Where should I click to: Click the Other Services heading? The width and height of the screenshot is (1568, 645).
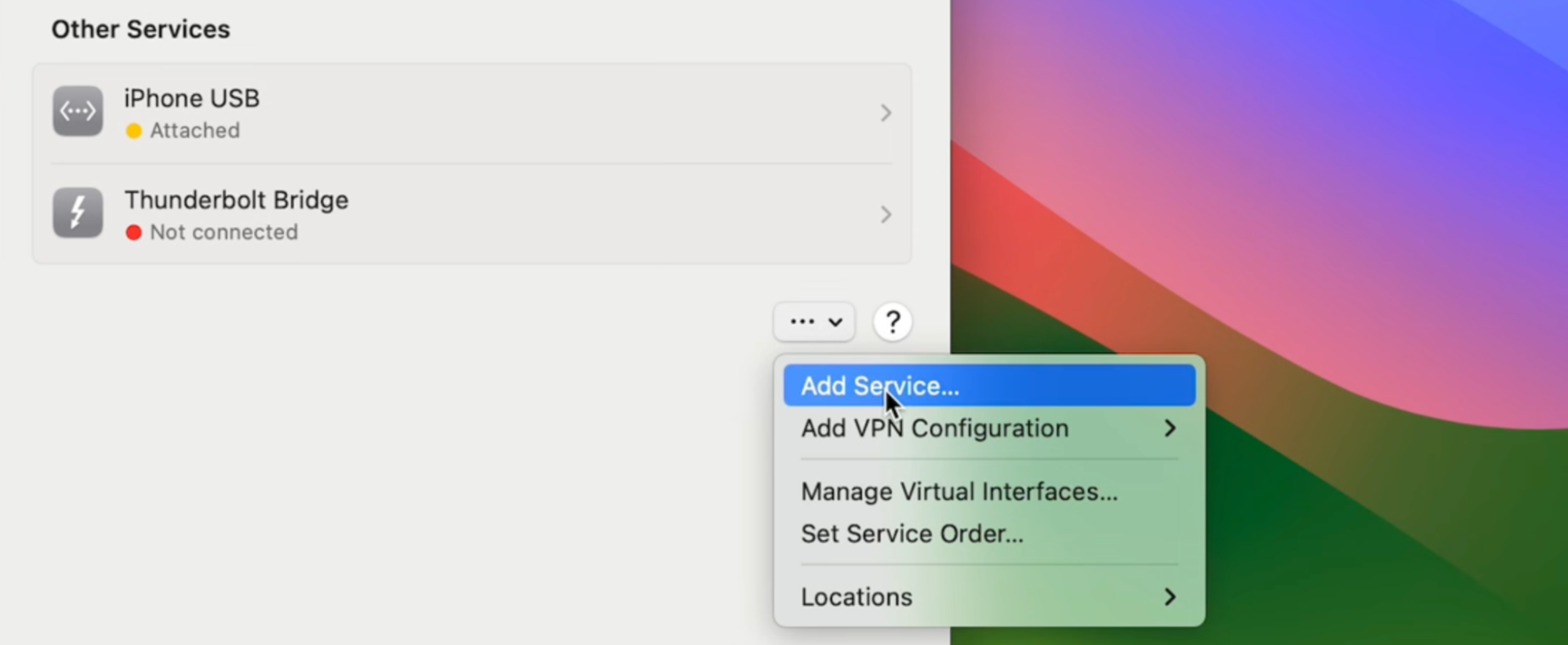140,30
